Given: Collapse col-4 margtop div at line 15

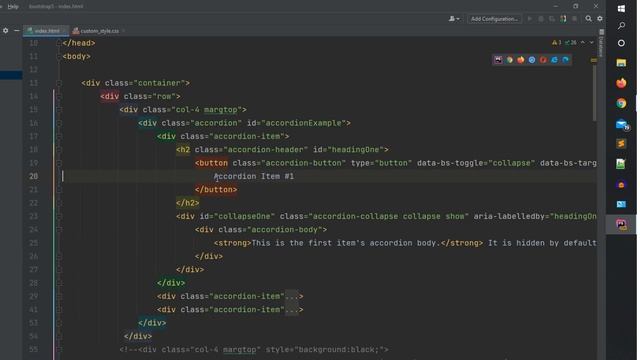Looking at the screenshot, I should point(59,110).
